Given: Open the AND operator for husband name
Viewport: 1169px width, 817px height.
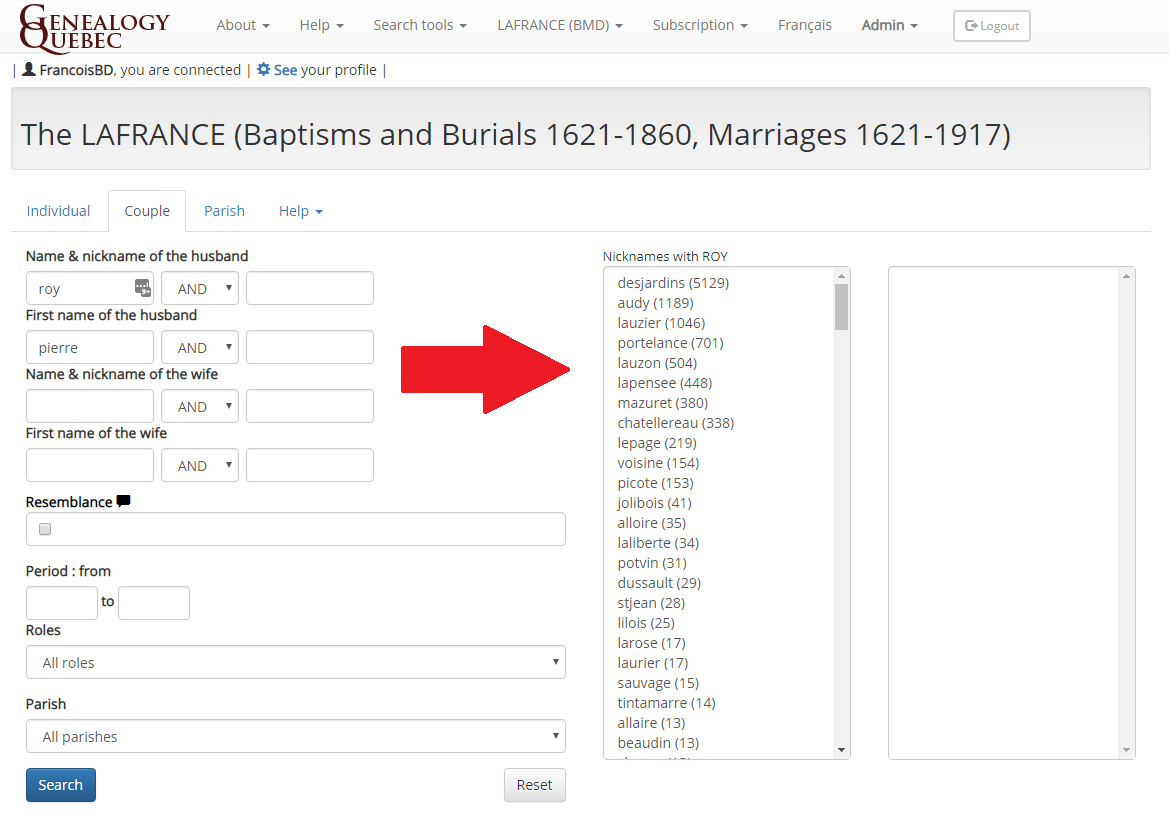Looking at the screenshot, I should click(200, 288).
